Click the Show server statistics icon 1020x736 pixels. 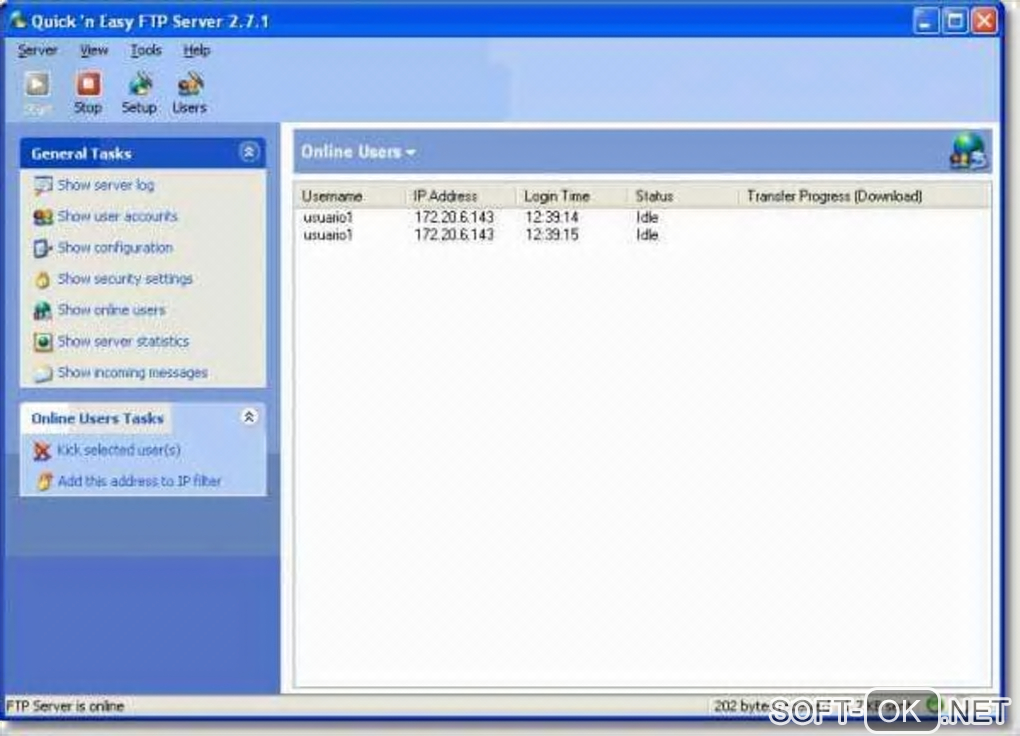tap(43, 342)
